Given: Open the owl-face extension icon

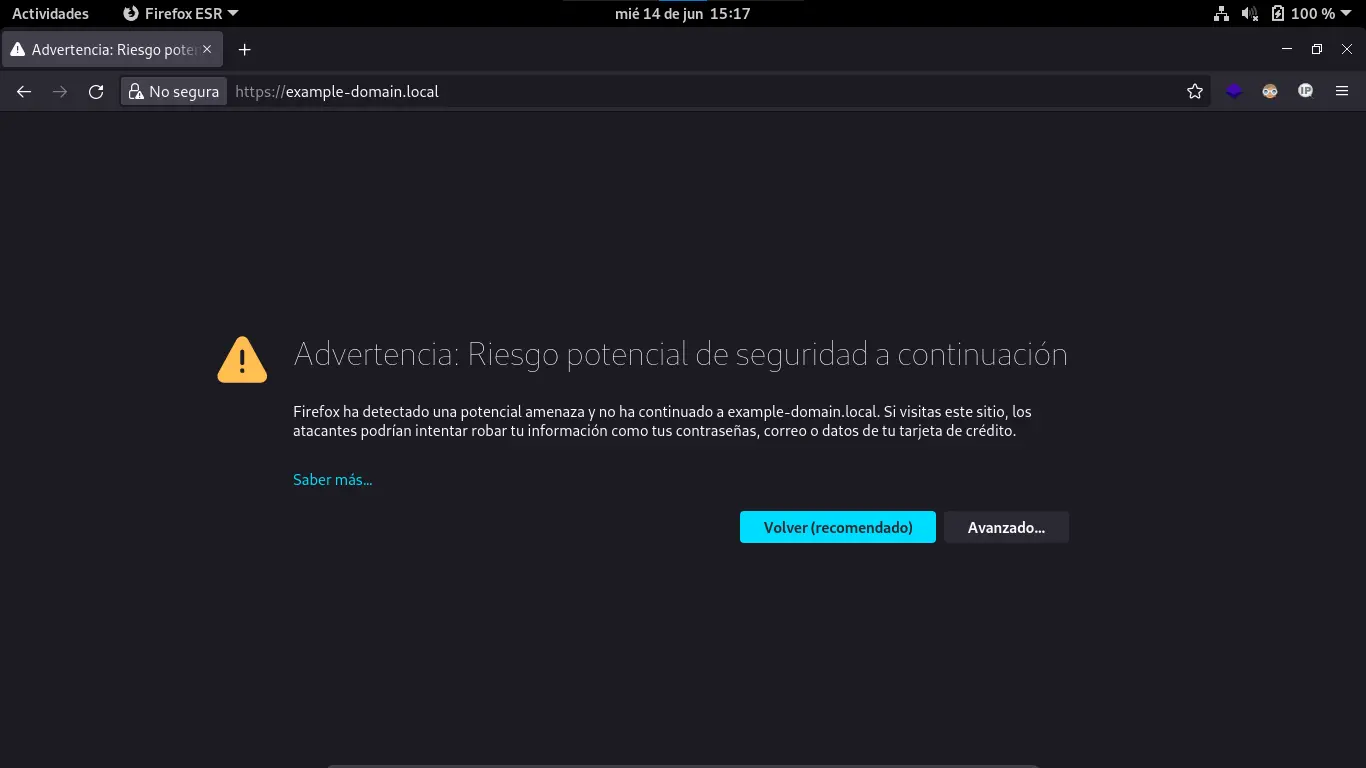Looking at the screenshot, I should (1270, 91).
